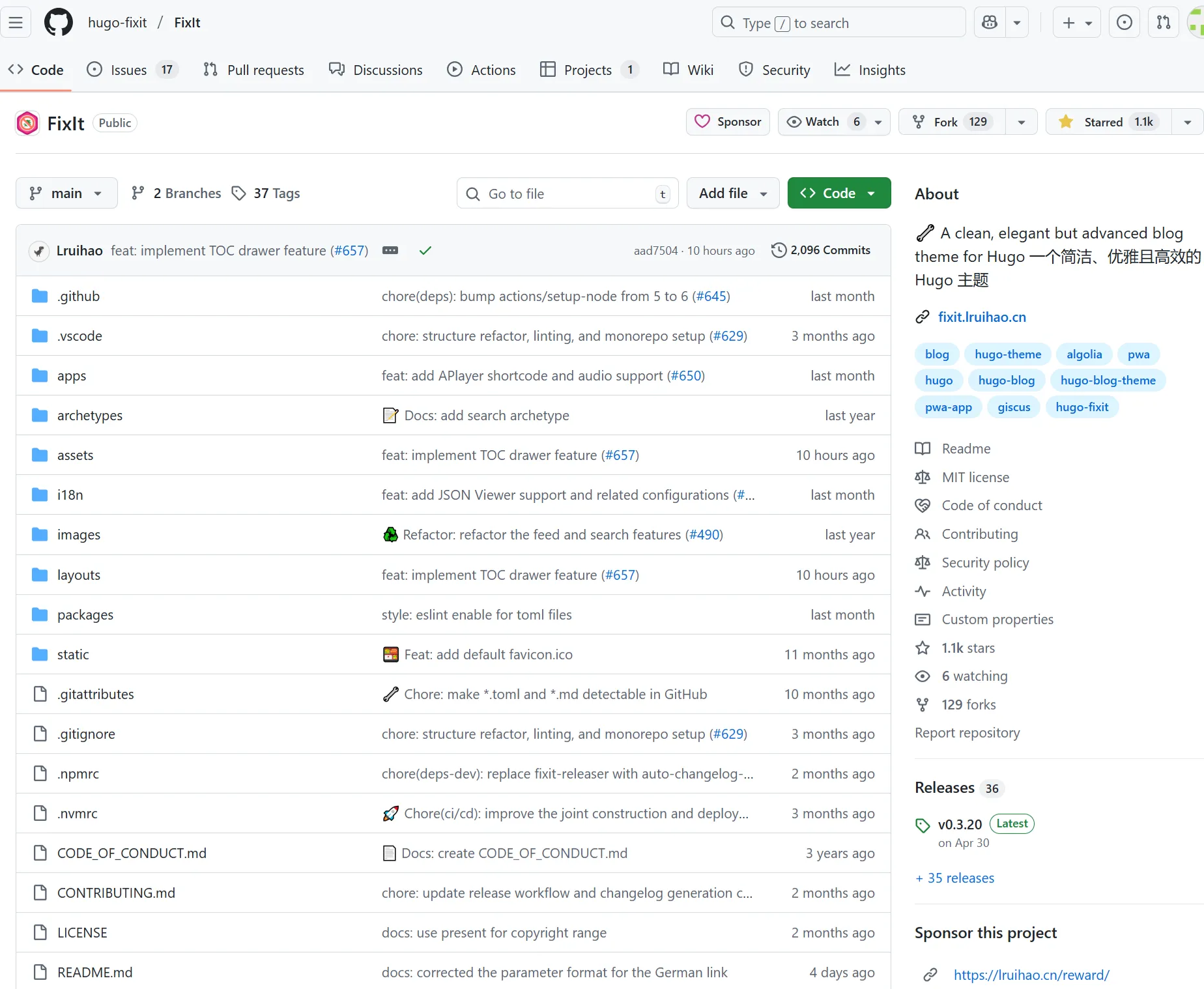Expand the star lists arrow
Image resolution: width=1204 pixels, height=989 pixels.
[1188, 122]
